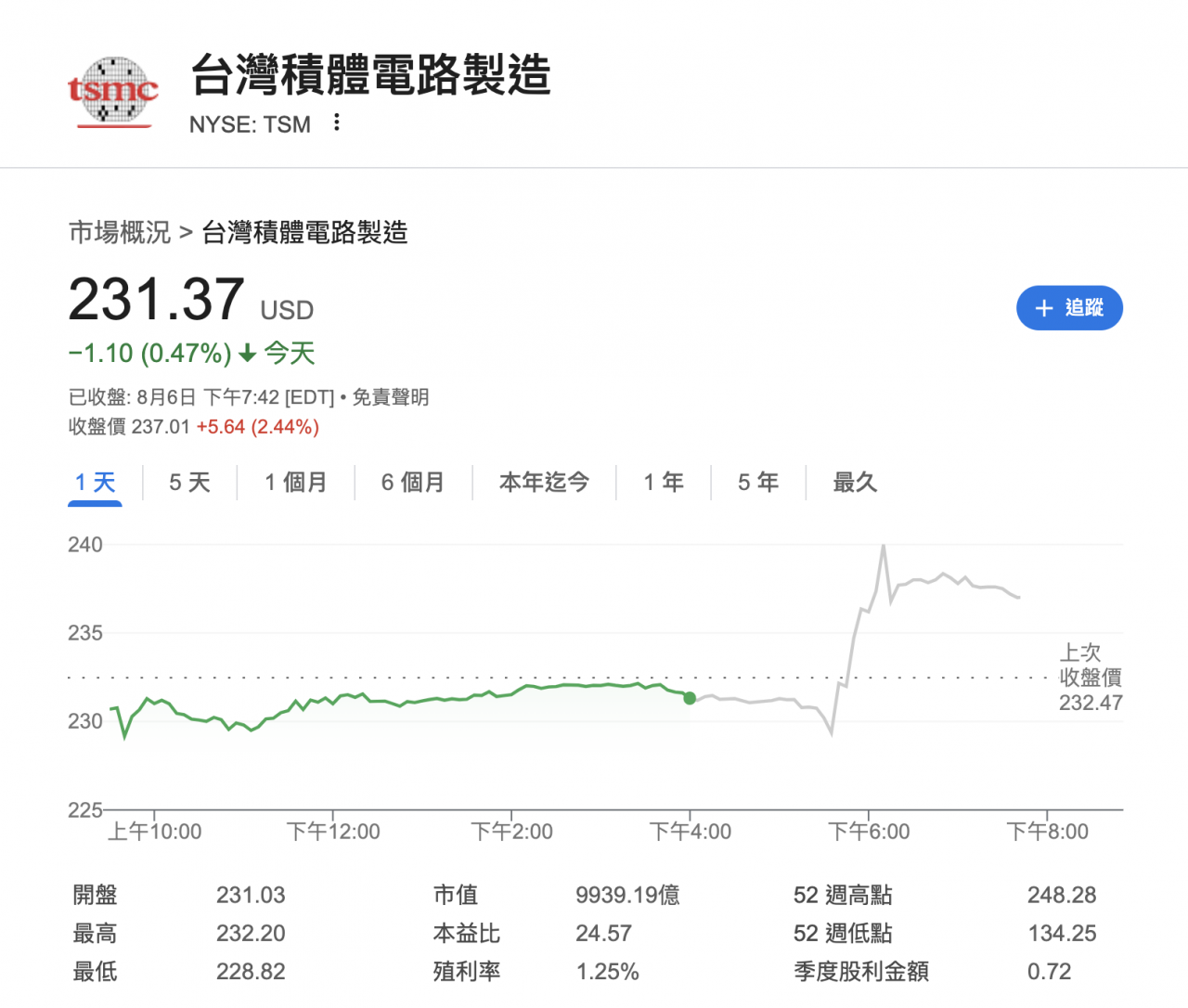
Task: Select the 本年迄今 year-to-date tab
Action: point(544,483)
